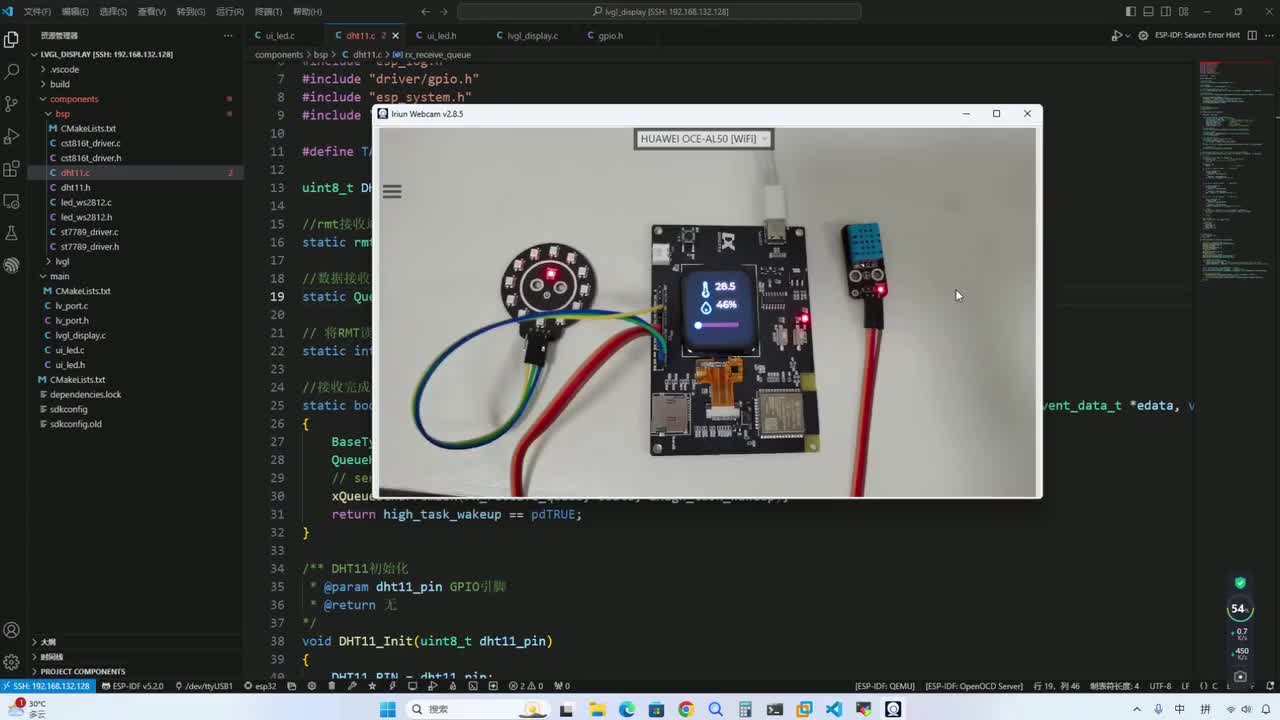Click the Iriun Webcam hamburger menu
Image resolution: width=1280 pixels, height=720 pixels.
click(x=392, y=191)
